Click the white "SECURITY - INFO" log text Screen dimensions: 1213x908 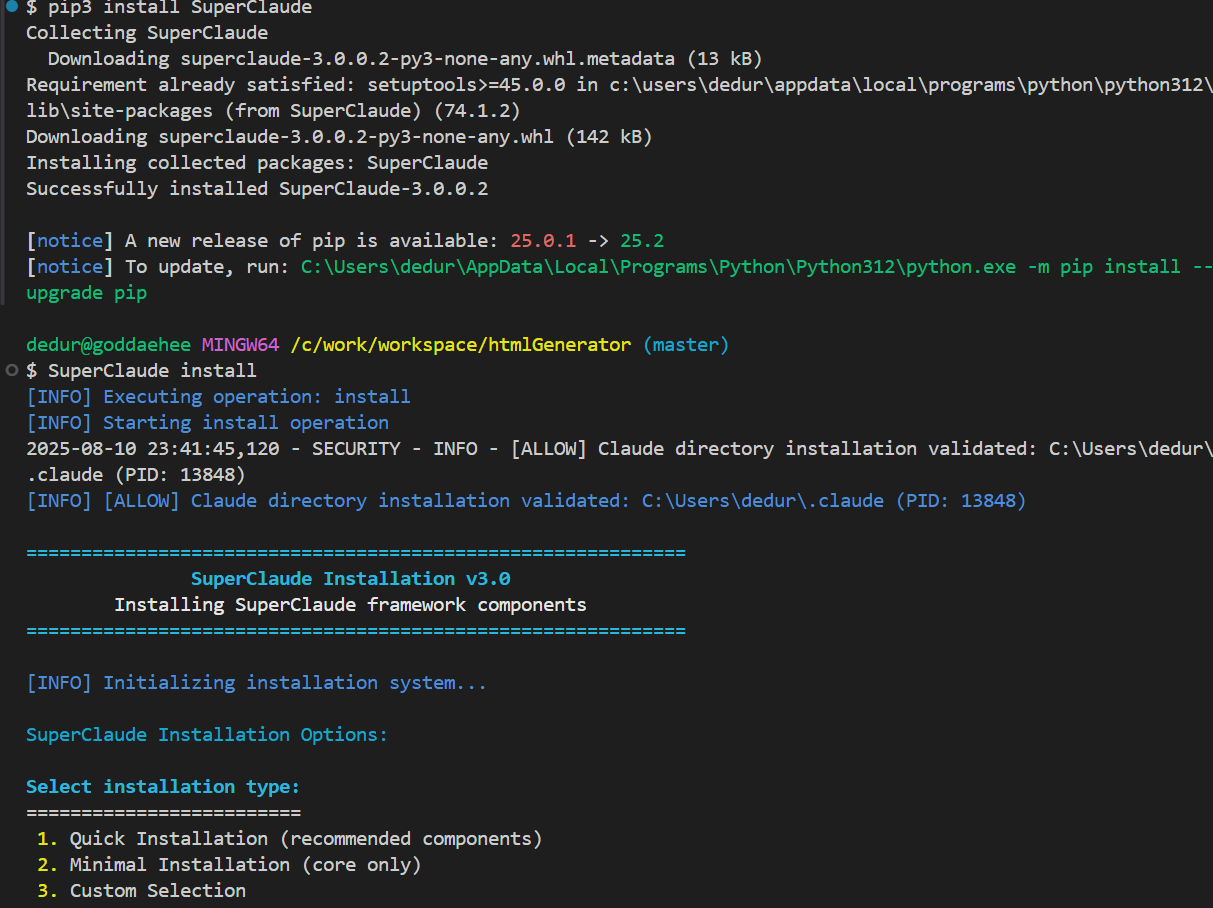click(394, 449)
